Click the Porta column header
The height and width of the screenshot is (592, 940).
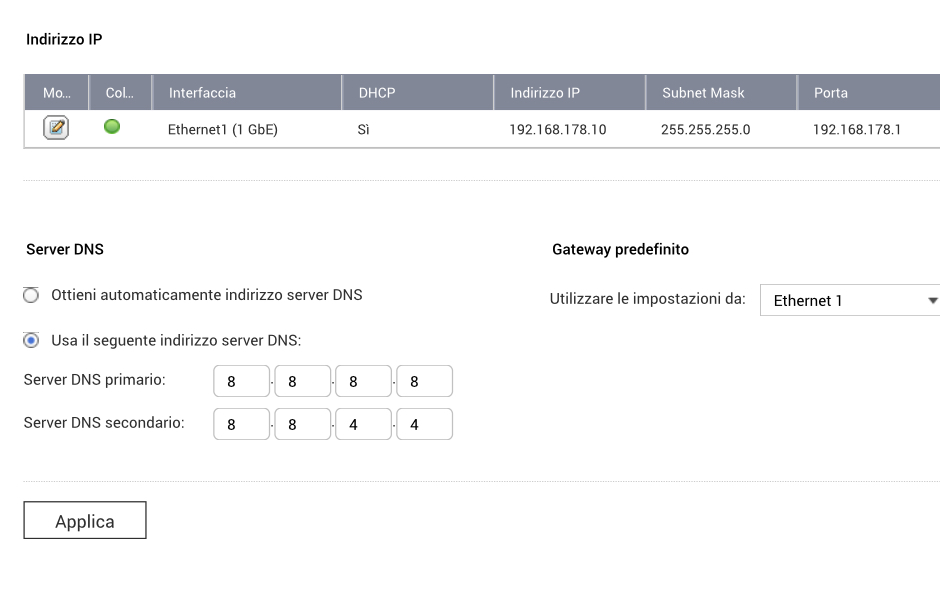click(869, 93)
